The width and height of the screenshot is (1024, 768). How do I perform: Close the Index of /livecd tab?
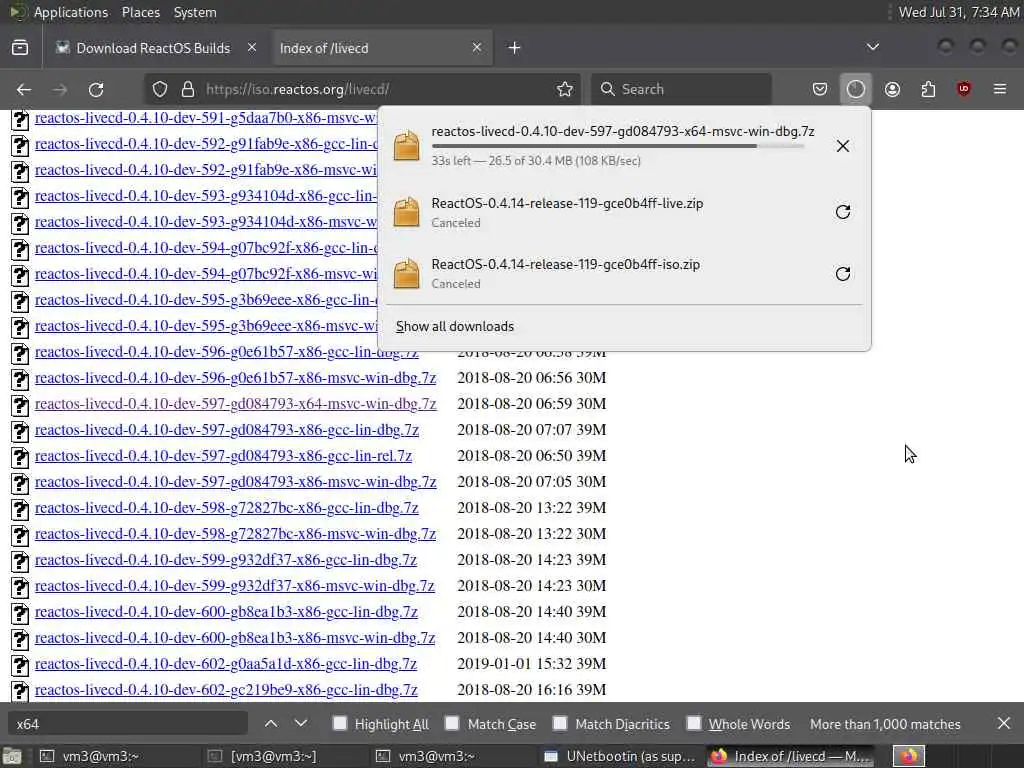click(x=477, y=48)
